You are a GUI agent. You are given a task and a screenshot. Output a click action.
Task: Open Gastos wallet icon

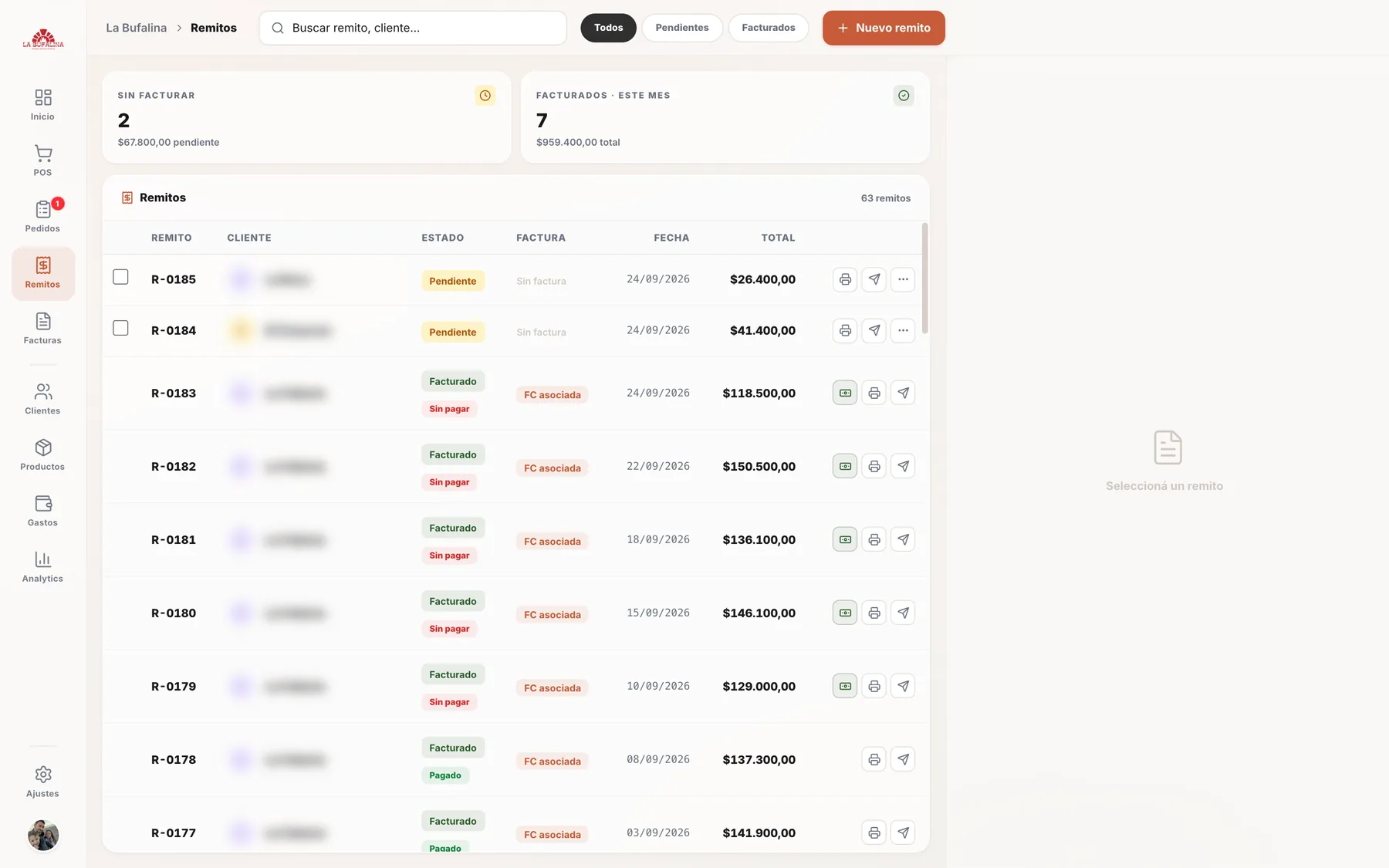click(x=43, y=504)
